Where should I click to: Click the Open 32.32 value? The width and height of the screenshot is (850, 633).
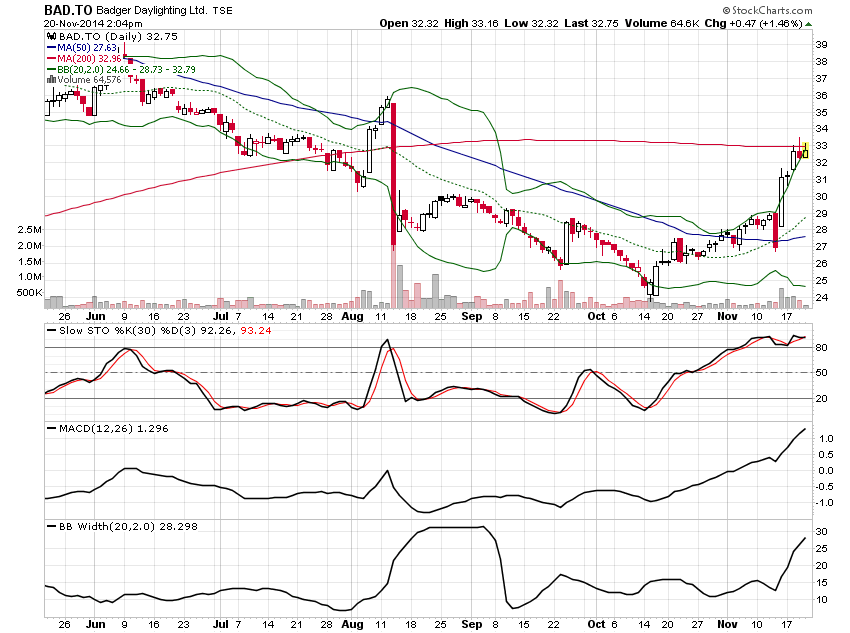(409, 23)
